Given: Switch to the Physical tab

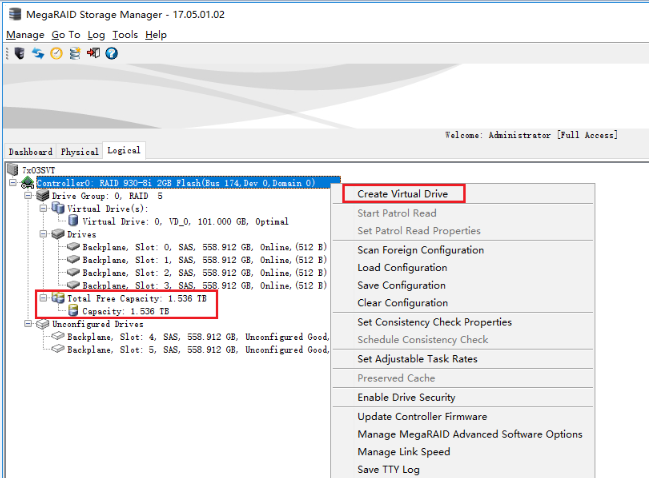Looking at the screenshot, I should [80, 151].
